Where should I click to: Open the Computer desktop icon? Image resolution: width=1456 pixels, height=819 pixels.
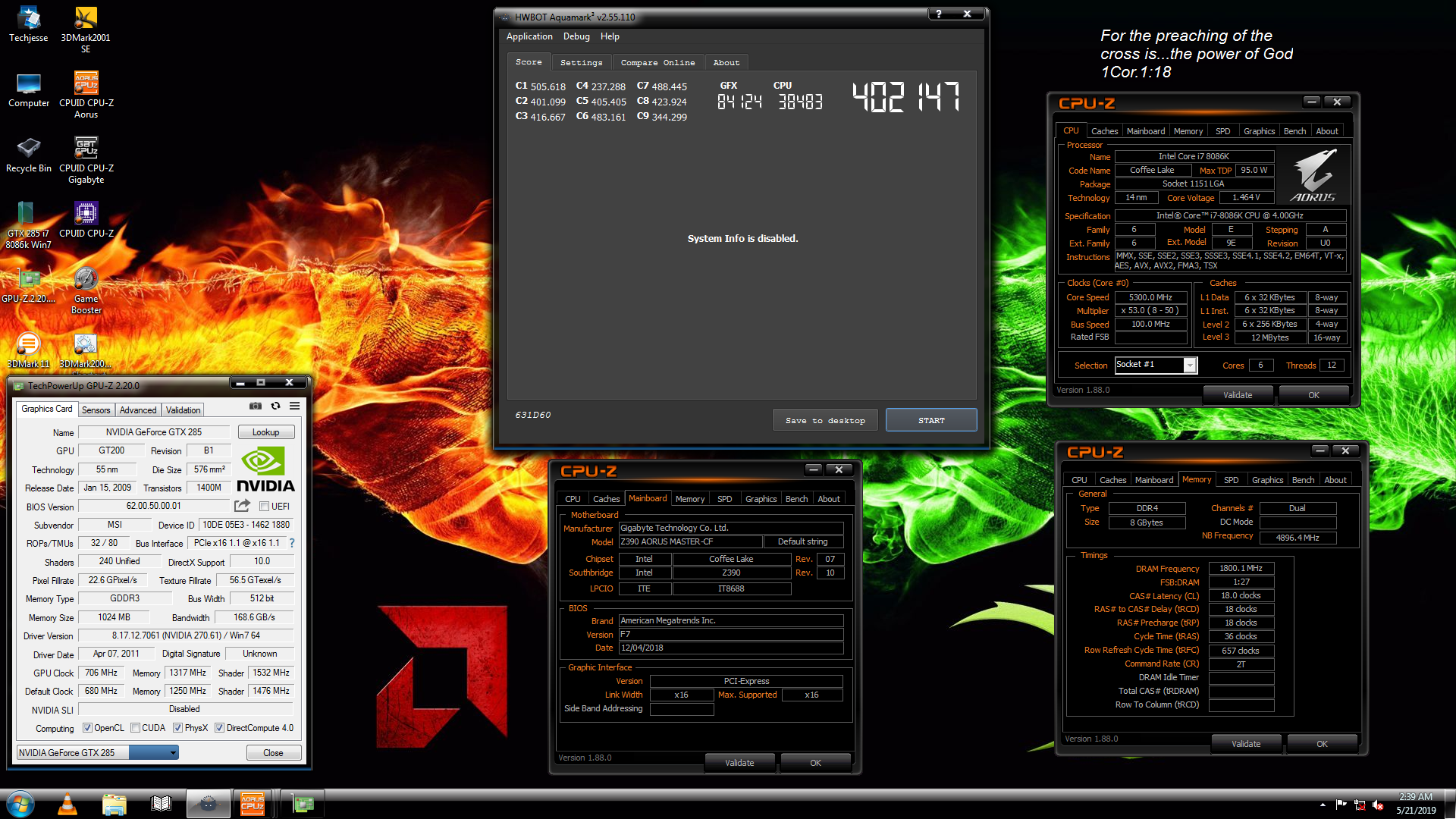click(x=29, y=89)
